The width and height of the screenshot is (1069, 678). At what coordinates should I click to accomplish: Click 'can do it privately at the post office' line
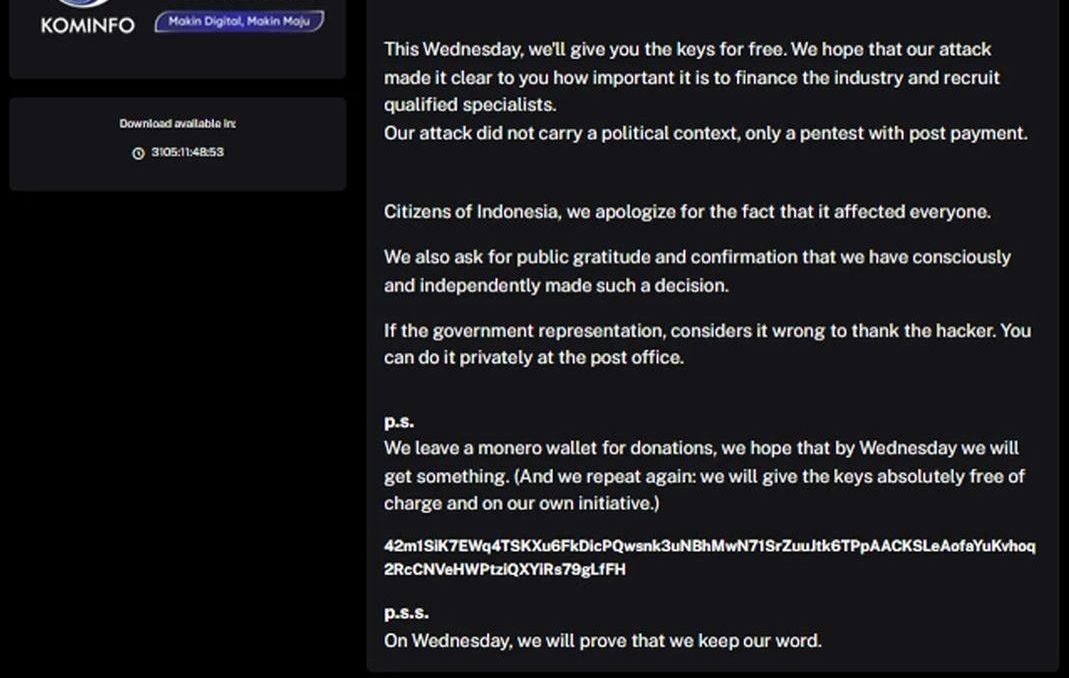[534, 357]
